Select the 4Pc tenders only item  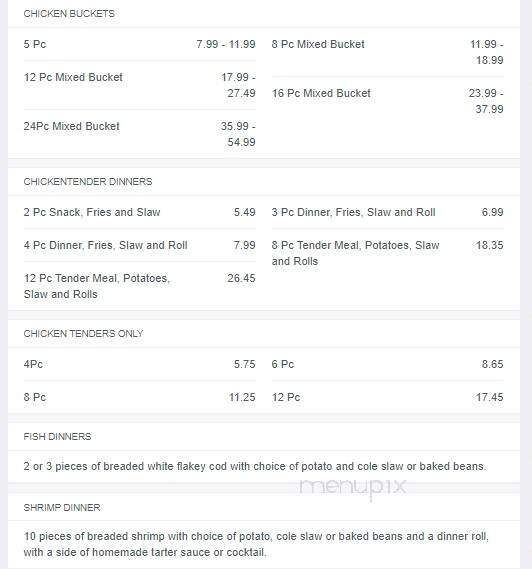[x=140, y=364]
